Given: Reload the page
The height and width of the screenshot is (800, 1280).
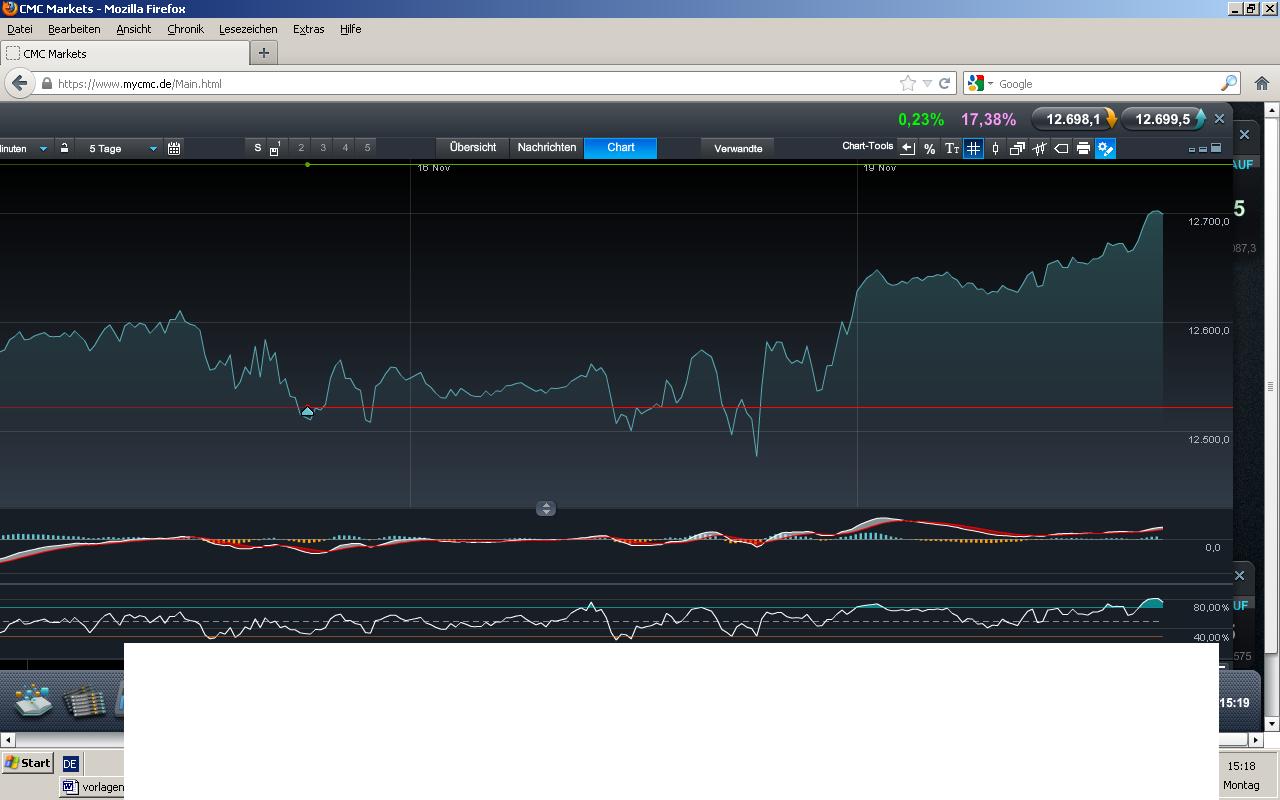Looking at the screenshot, I should (944, 84).
